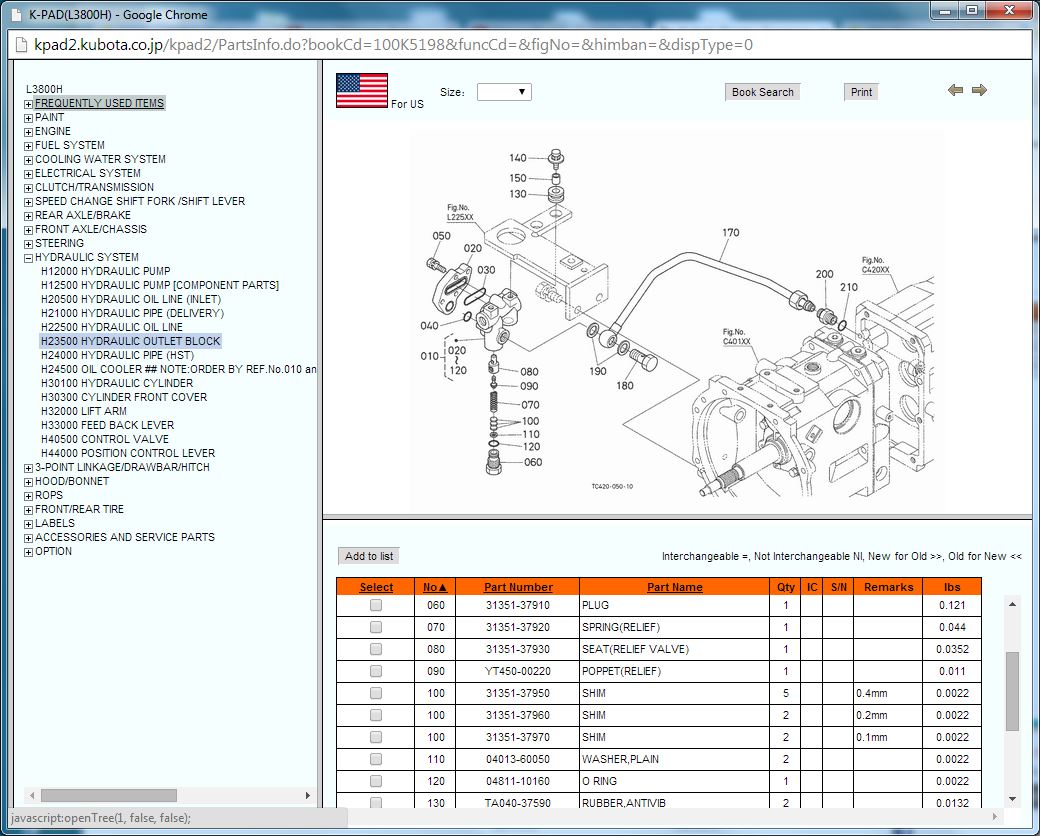Expand the ENGINE tree plus icon
Screen dimensions: 1040x836
(28, 132)
